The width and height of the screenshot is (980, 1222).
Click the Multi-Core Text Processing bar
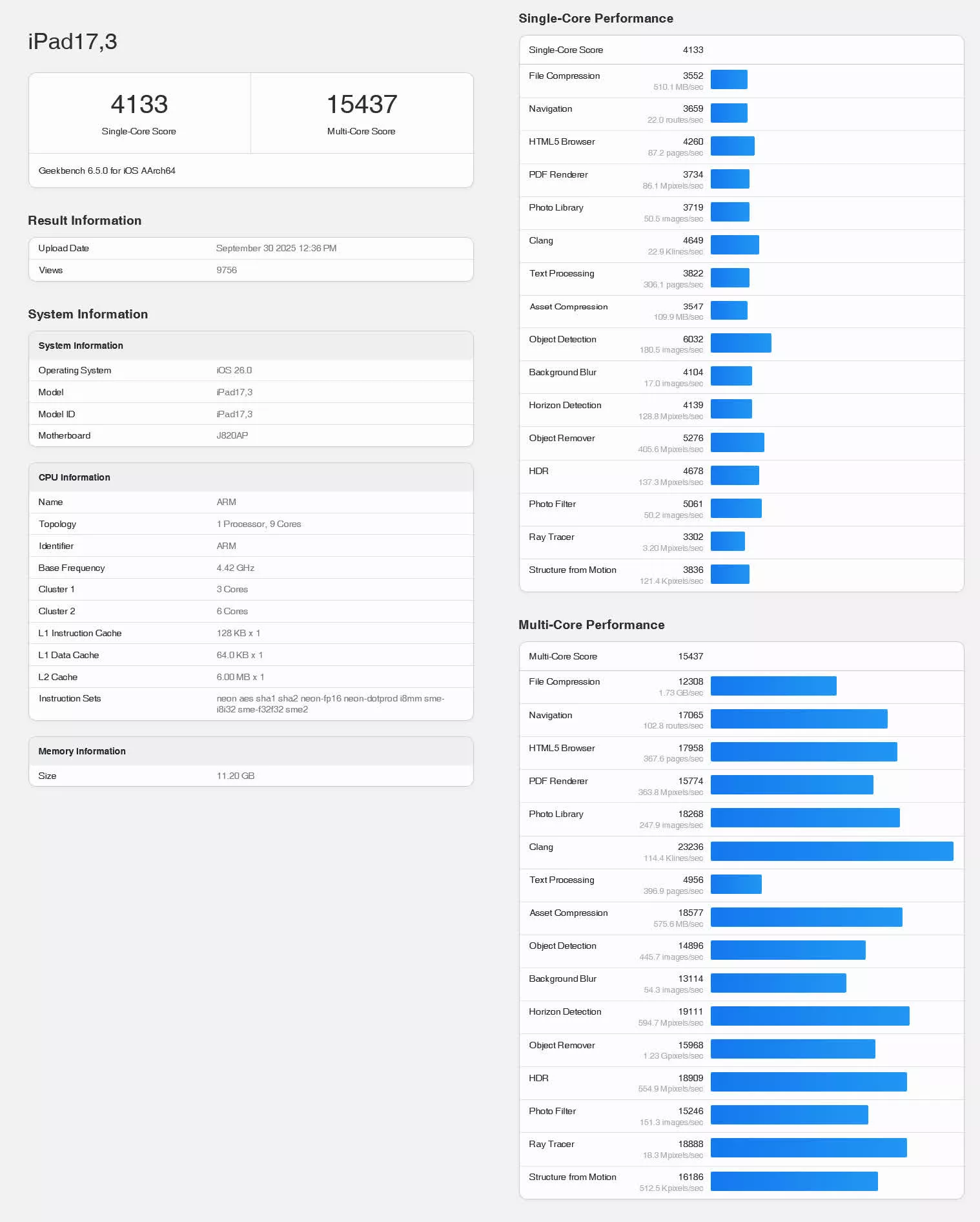pos(736,884)
